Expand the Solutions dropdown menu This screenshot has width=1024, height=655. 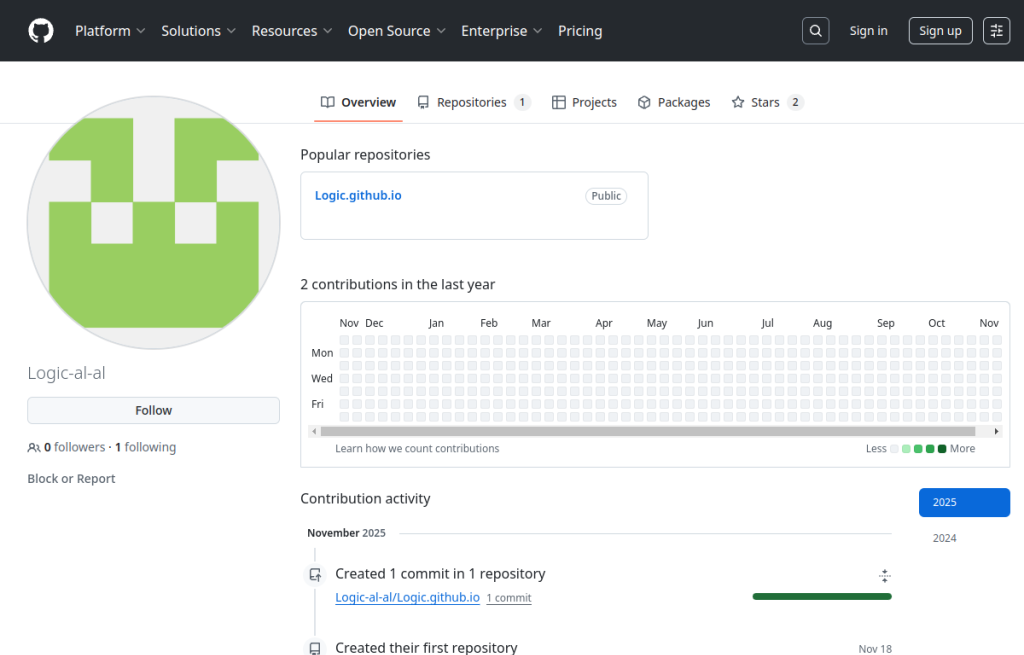[198, 31]
